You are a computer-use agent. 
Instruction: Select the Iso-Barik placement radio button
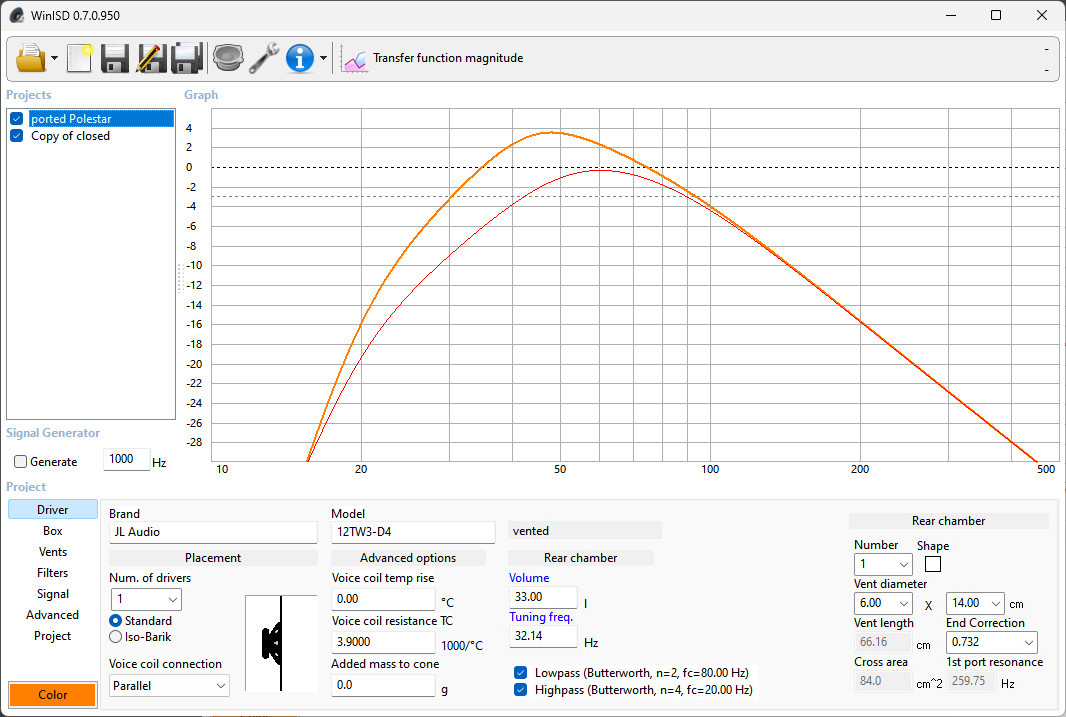(x=116, y=636)
